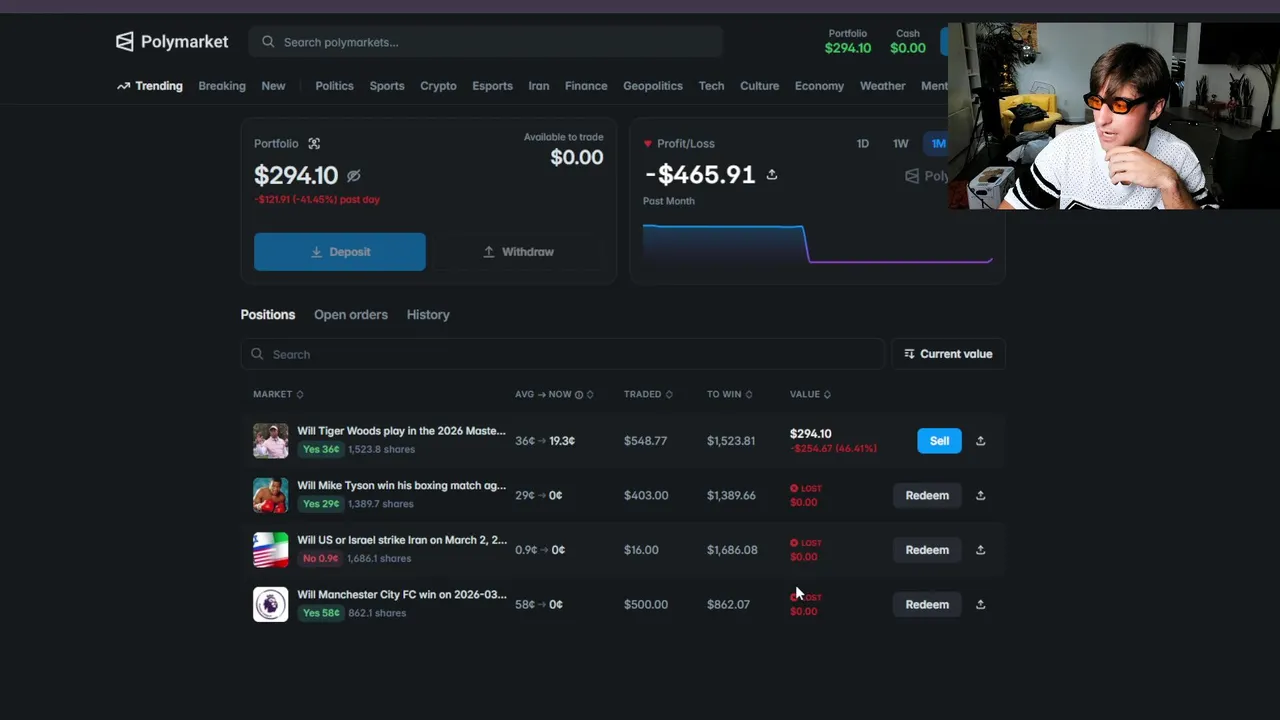Click the header Portfolio $294.10 balance
This screenshot has width=1280, height=720.
pyautogui.click(x=848, y=42)
